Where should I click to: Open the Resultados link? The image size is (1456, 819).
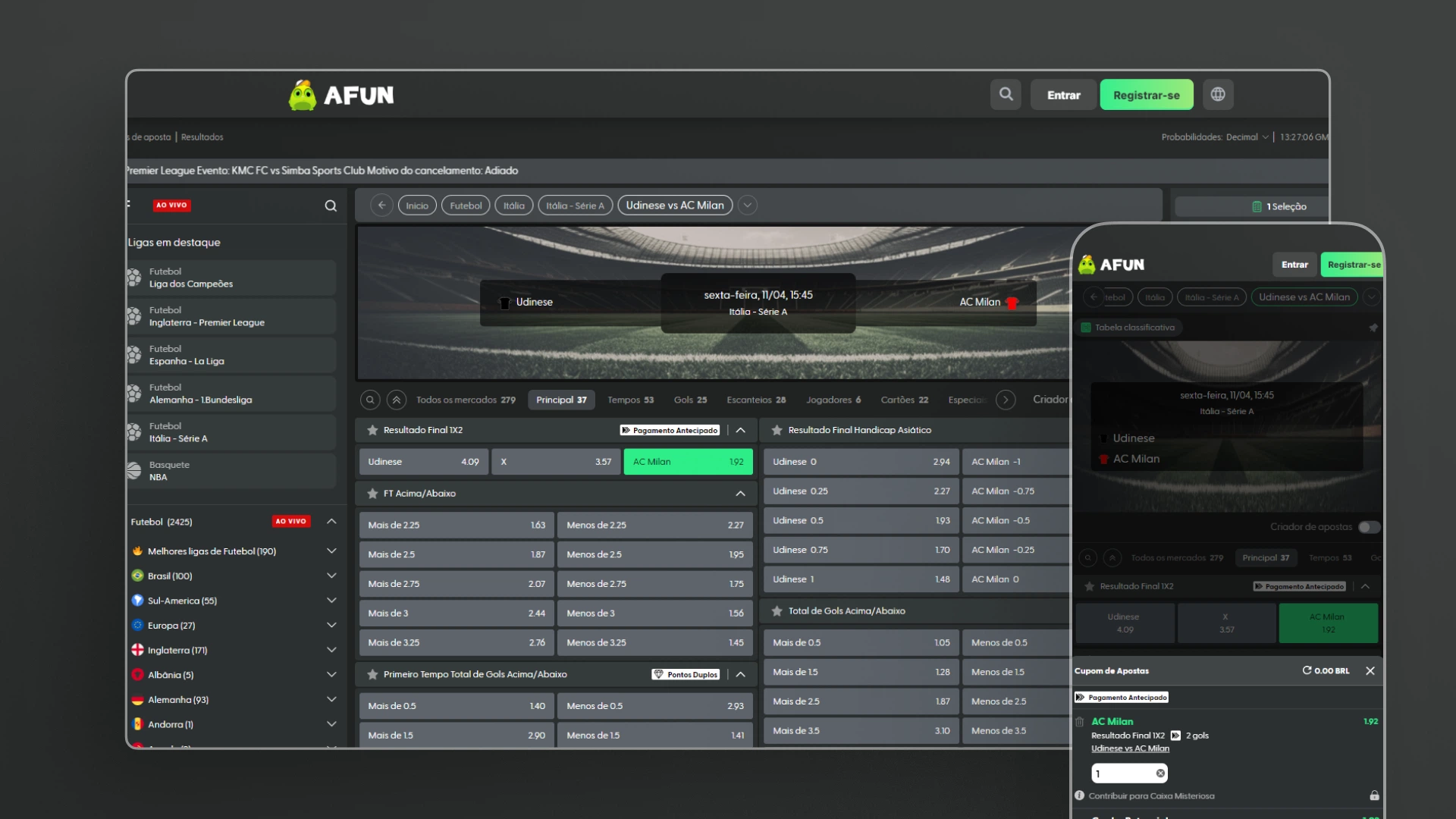[202, 137]
